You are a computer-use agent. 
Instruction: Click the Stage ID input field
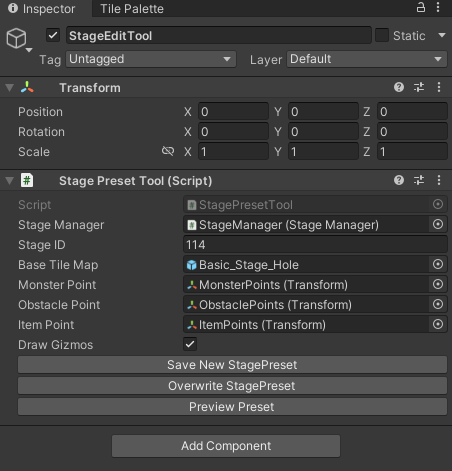315,245
